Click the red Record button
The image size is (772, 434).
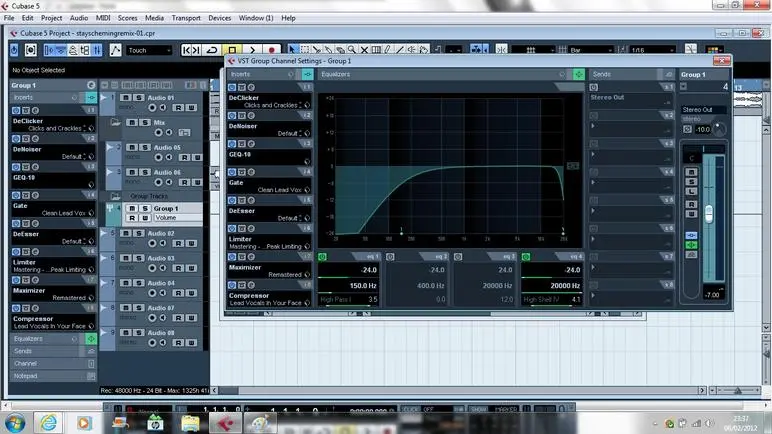(x=271, y=50)
